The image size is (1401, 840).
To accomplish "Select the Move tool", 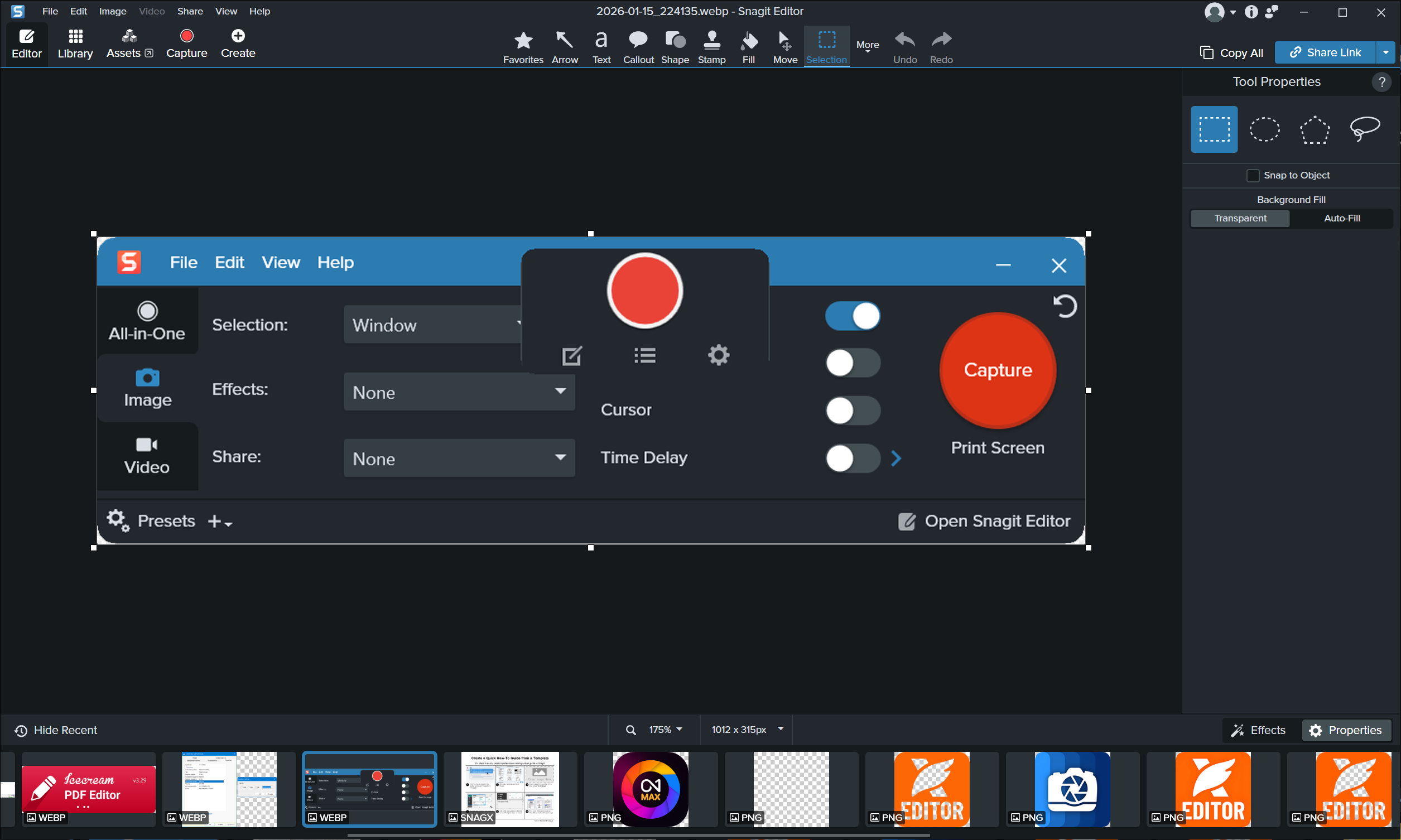I will [x=784, y=46].
